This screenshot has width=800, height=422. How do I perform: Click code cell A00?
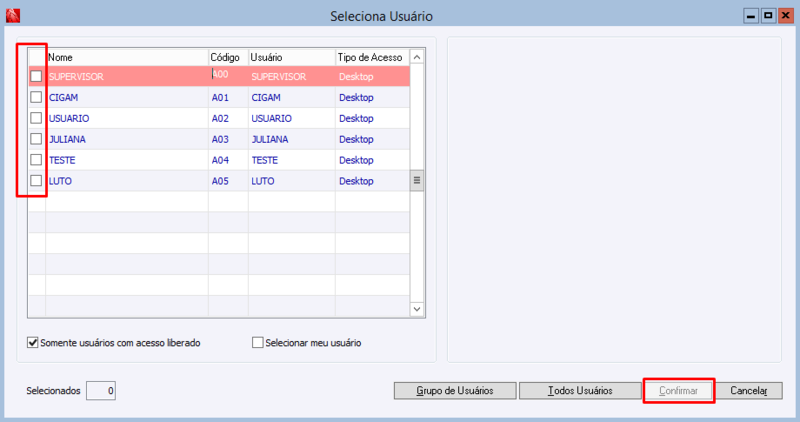click(229, 77)
